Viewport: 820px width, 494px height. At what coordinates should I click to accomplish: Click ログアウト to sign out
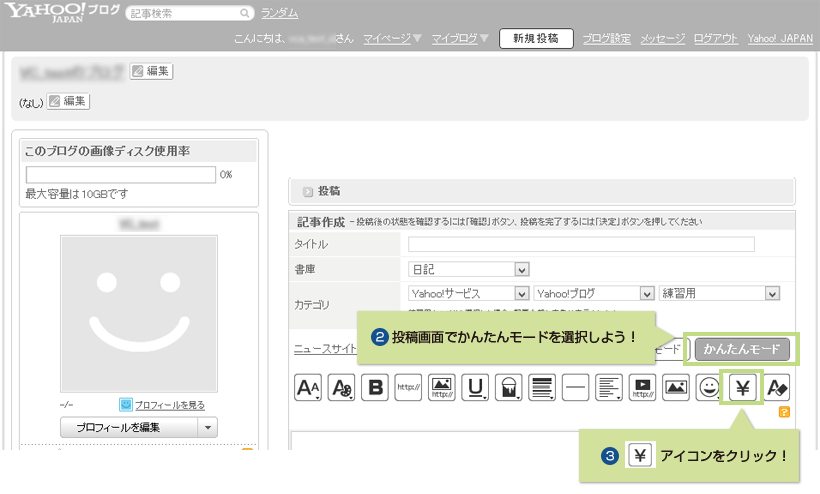pyautogui.click(x=715, y=38)
